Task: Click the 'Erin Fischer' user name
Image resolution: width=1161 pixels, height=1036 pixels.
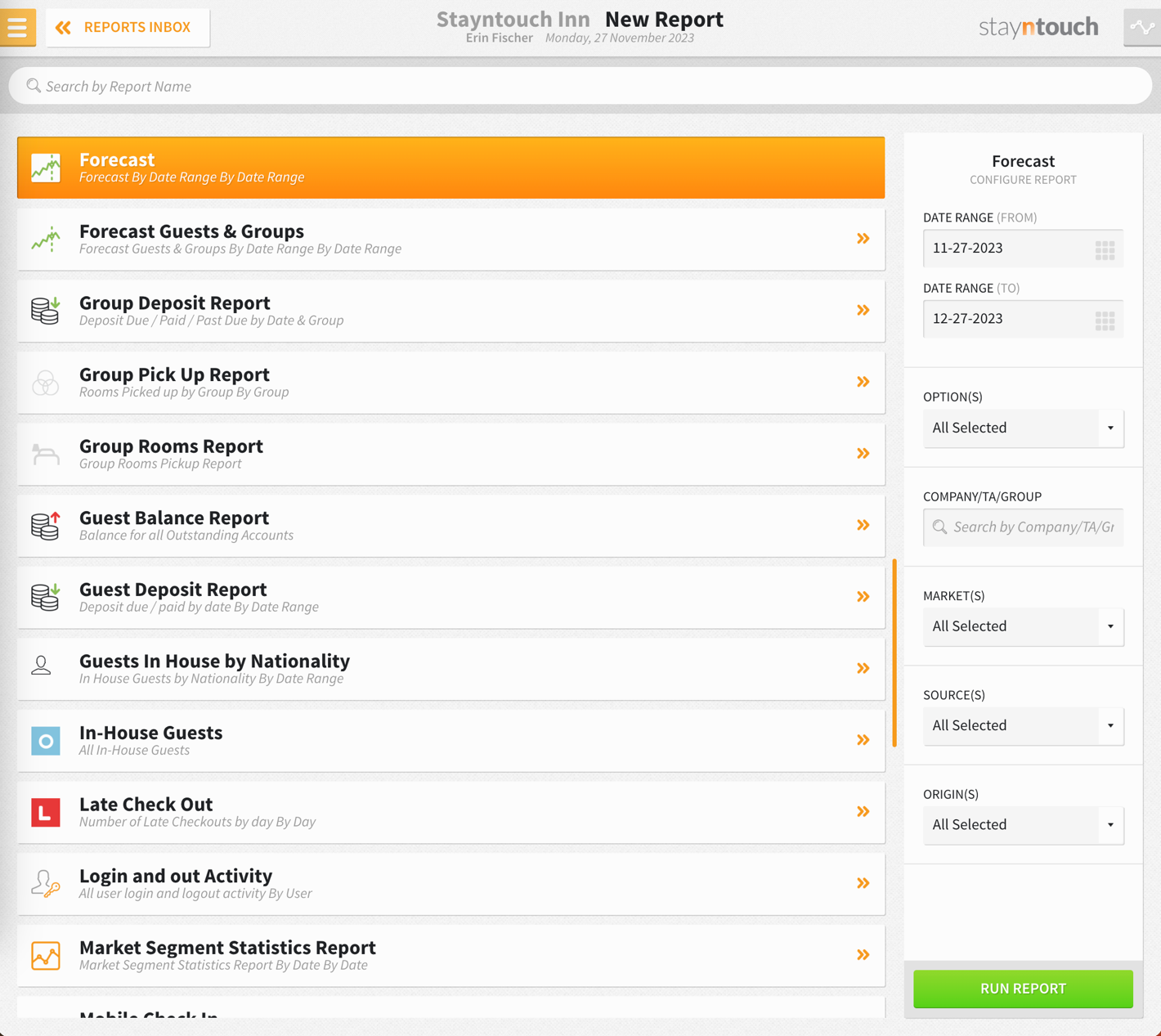Action: click(x=499, y=38)
